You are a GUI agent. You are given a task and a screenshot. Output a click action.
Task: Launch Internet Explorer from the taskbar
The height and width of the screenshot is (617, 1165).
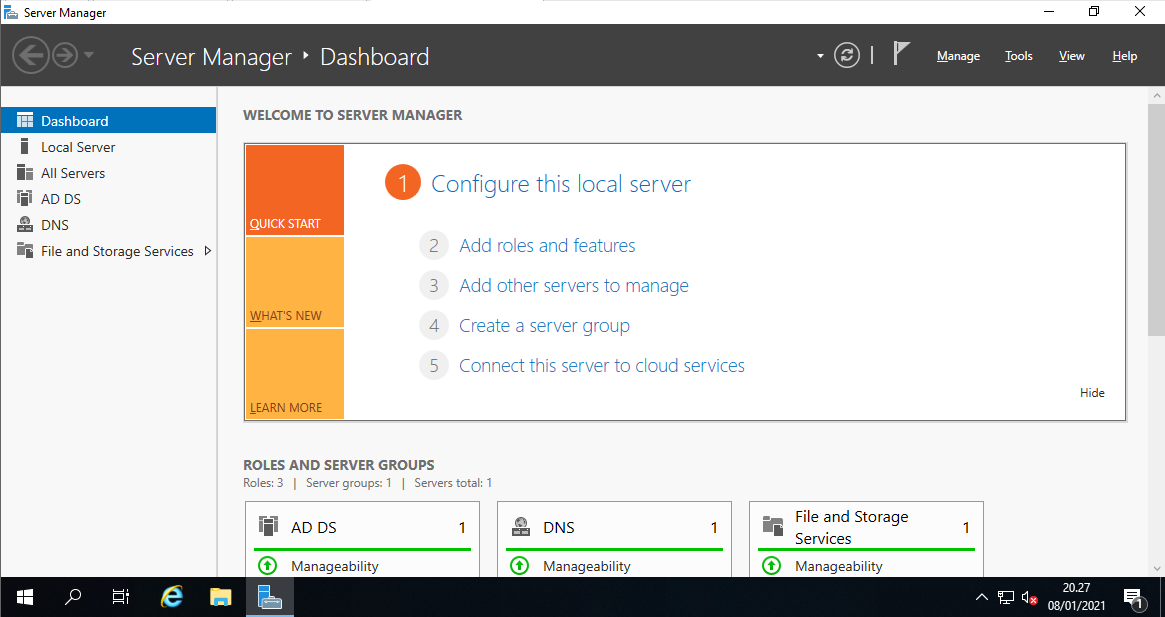coord(171,597)
